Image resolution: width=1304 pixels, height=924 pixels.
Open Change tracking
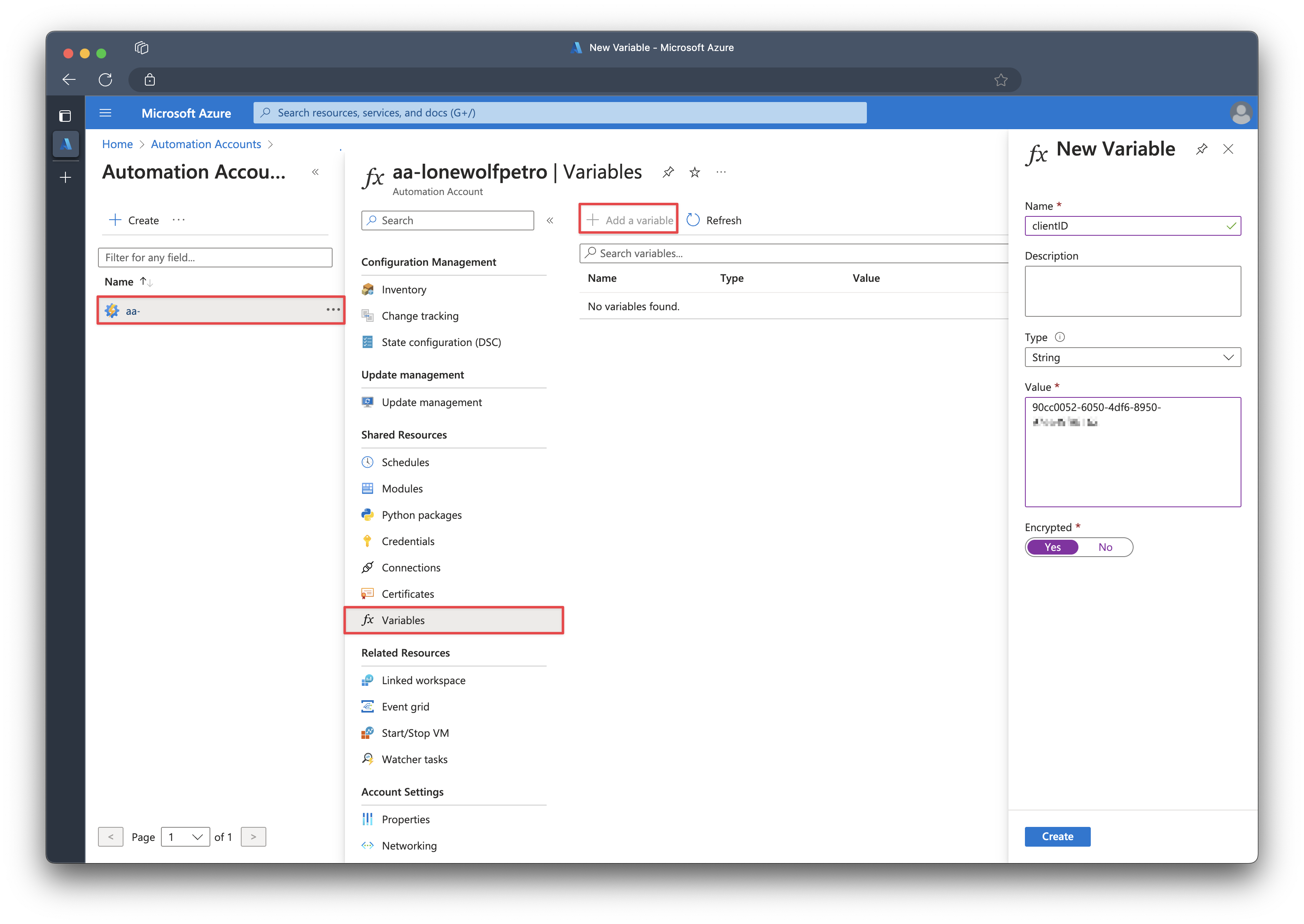click(419, 316)
